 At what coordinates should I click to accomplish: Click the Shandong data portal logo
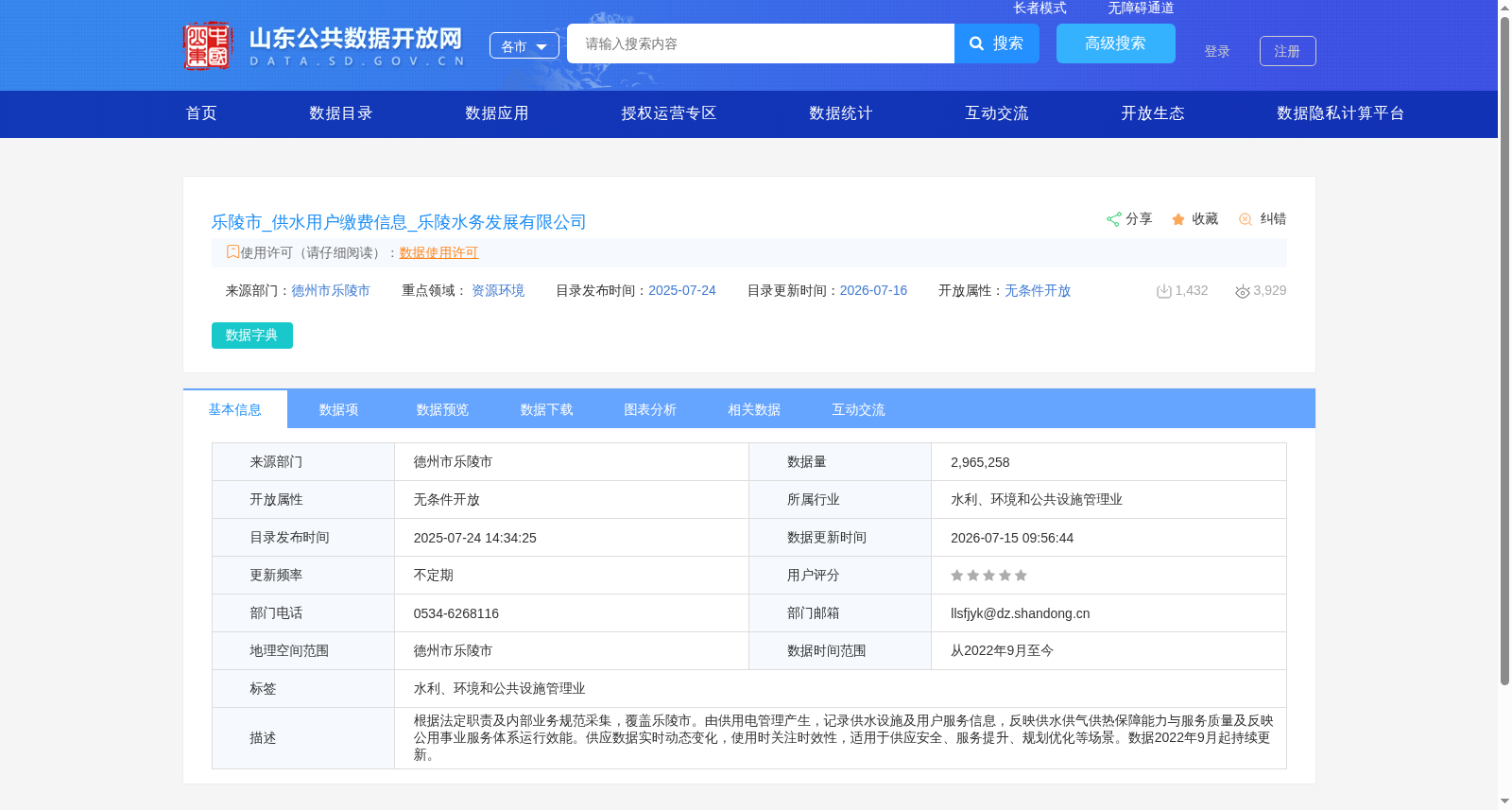324,45
